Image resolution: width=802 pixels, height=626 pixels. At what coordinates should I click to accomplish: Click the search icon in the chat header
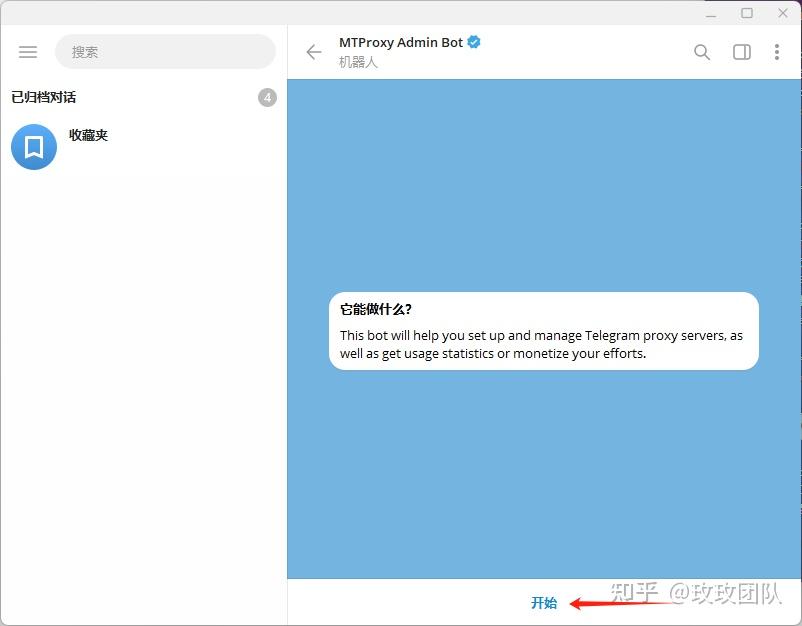click(702, 51)
